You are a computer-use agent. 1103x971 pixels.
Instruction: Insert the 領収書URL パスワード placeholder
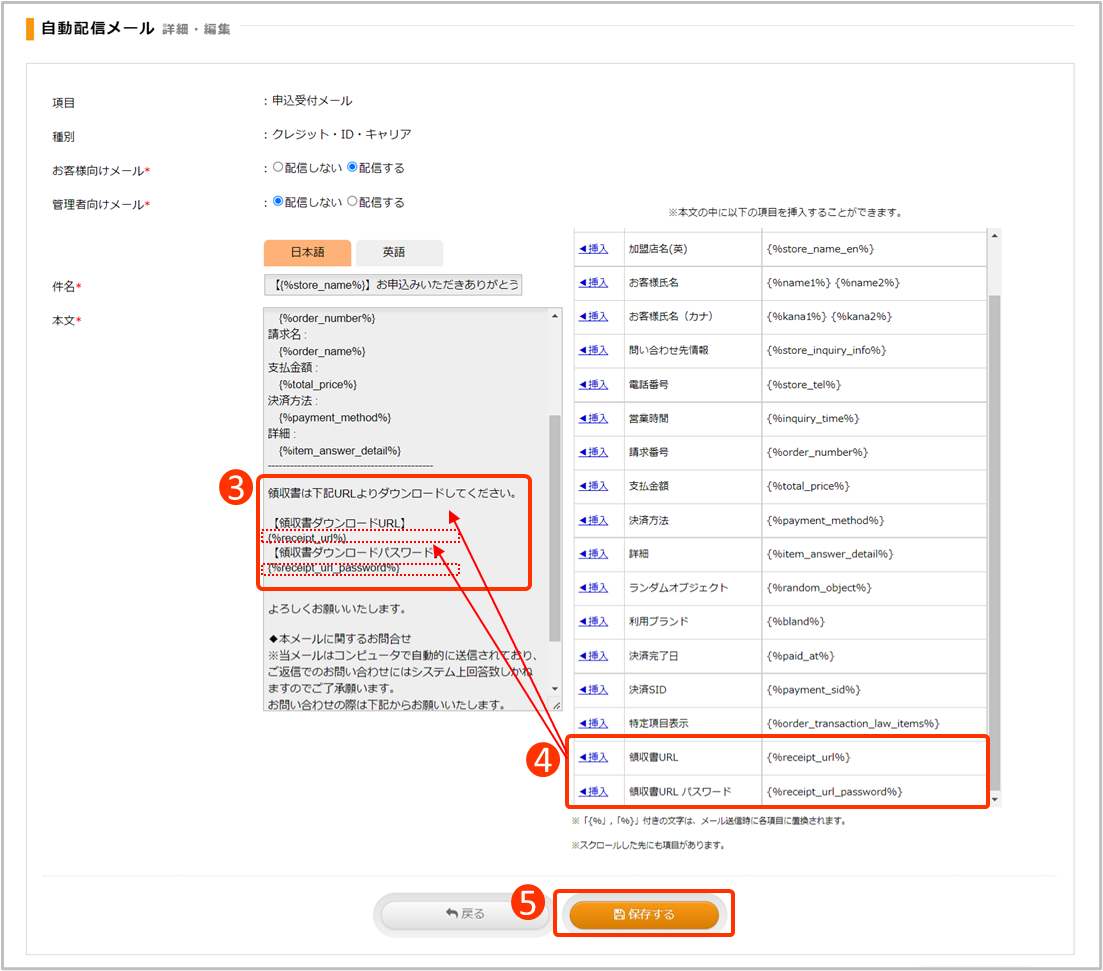593,792
